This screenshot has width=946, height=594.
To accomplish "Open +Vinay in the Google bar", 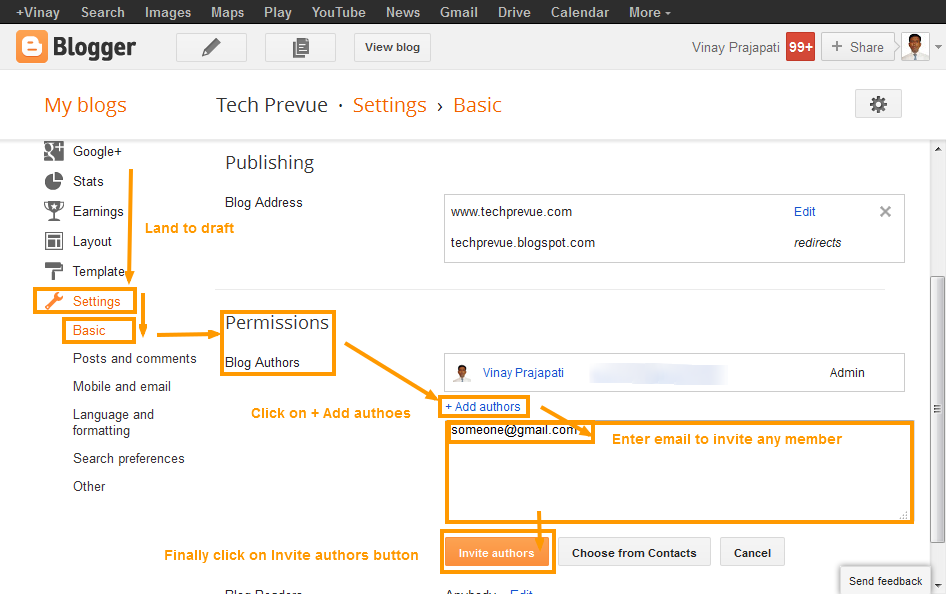I will [37, 12].
